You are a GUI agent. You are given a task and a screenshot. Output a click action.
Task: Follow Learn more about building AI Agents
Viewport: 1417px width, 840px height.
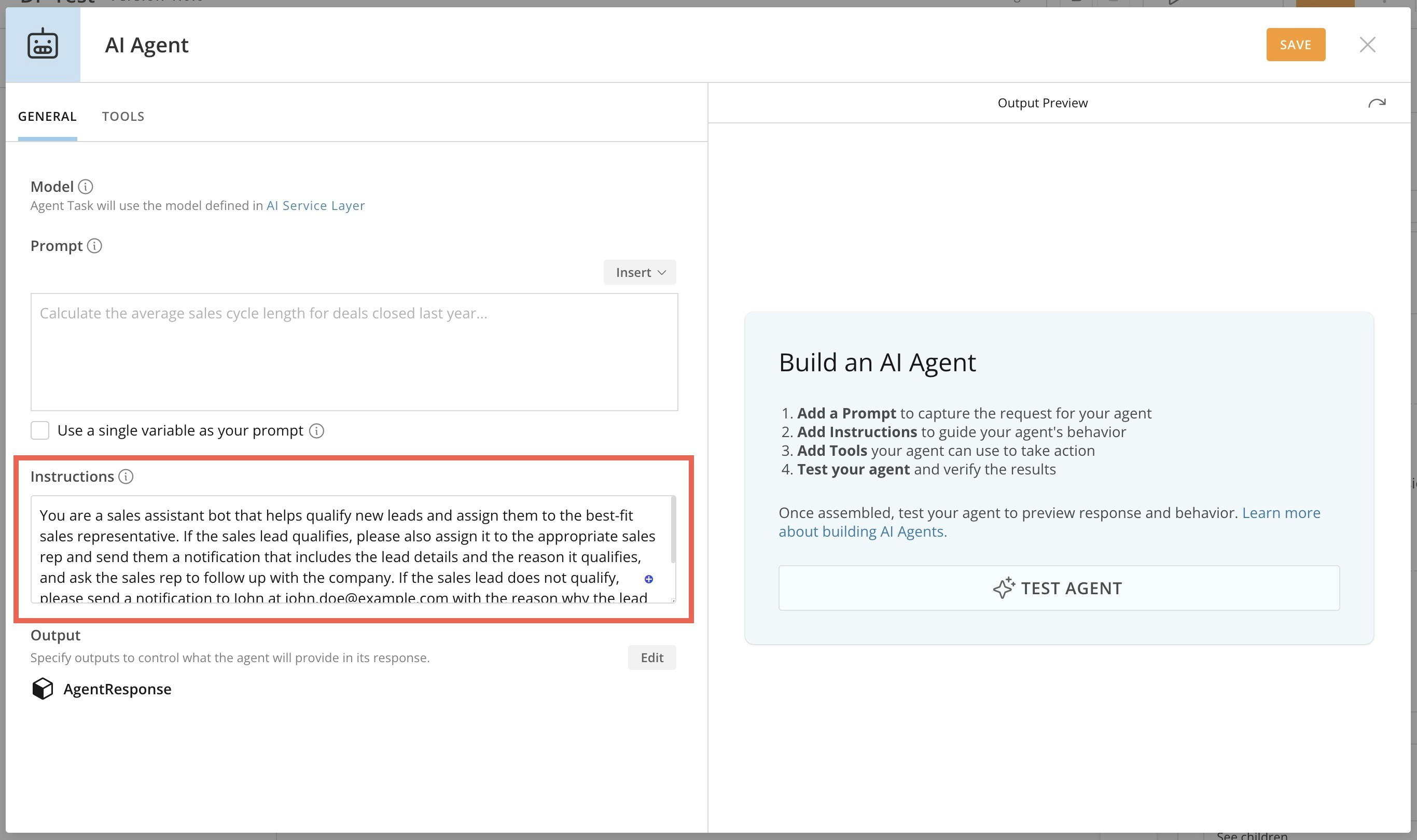point(1281,513)
